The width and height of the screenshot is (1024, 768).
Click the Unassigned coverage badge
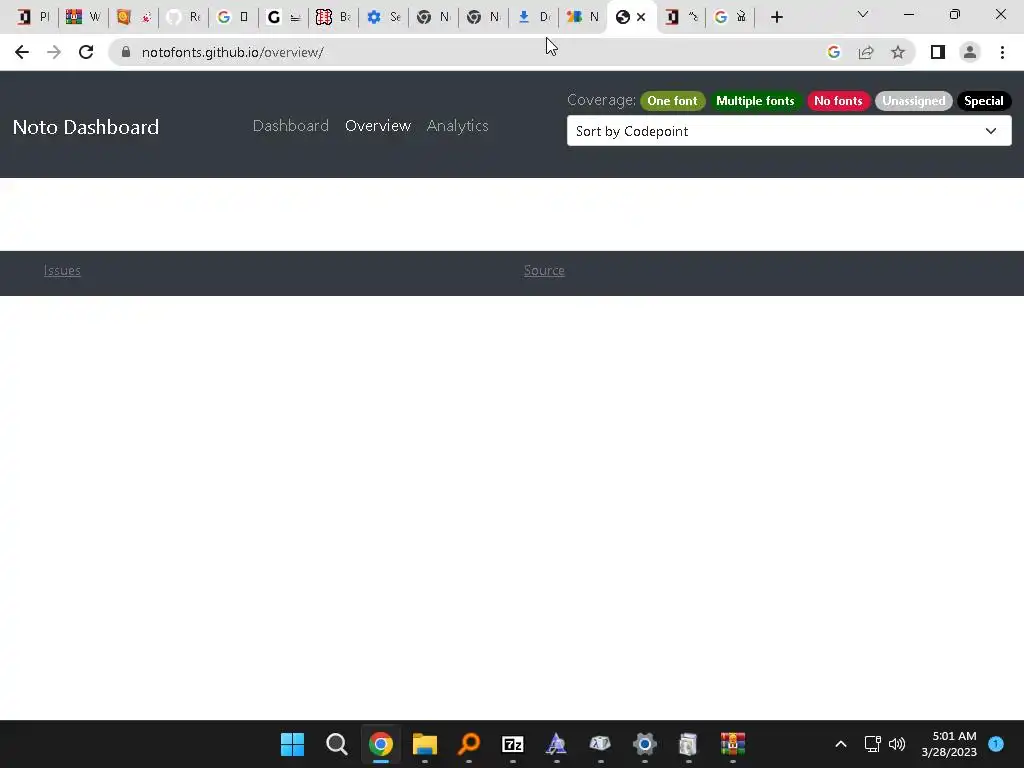(x=914, y=101)
